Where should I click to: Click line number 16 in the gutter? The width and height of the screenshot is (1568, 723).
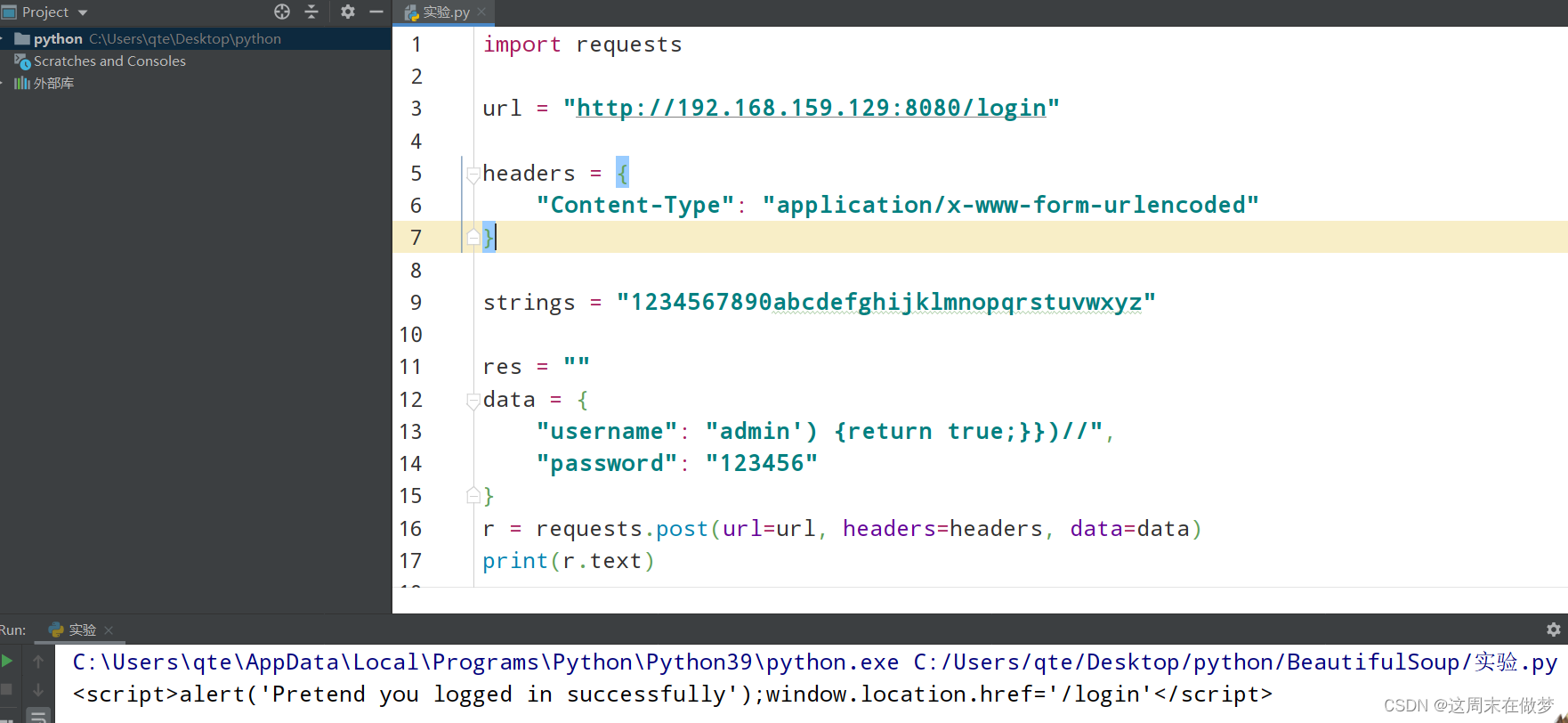pos(410,529)
